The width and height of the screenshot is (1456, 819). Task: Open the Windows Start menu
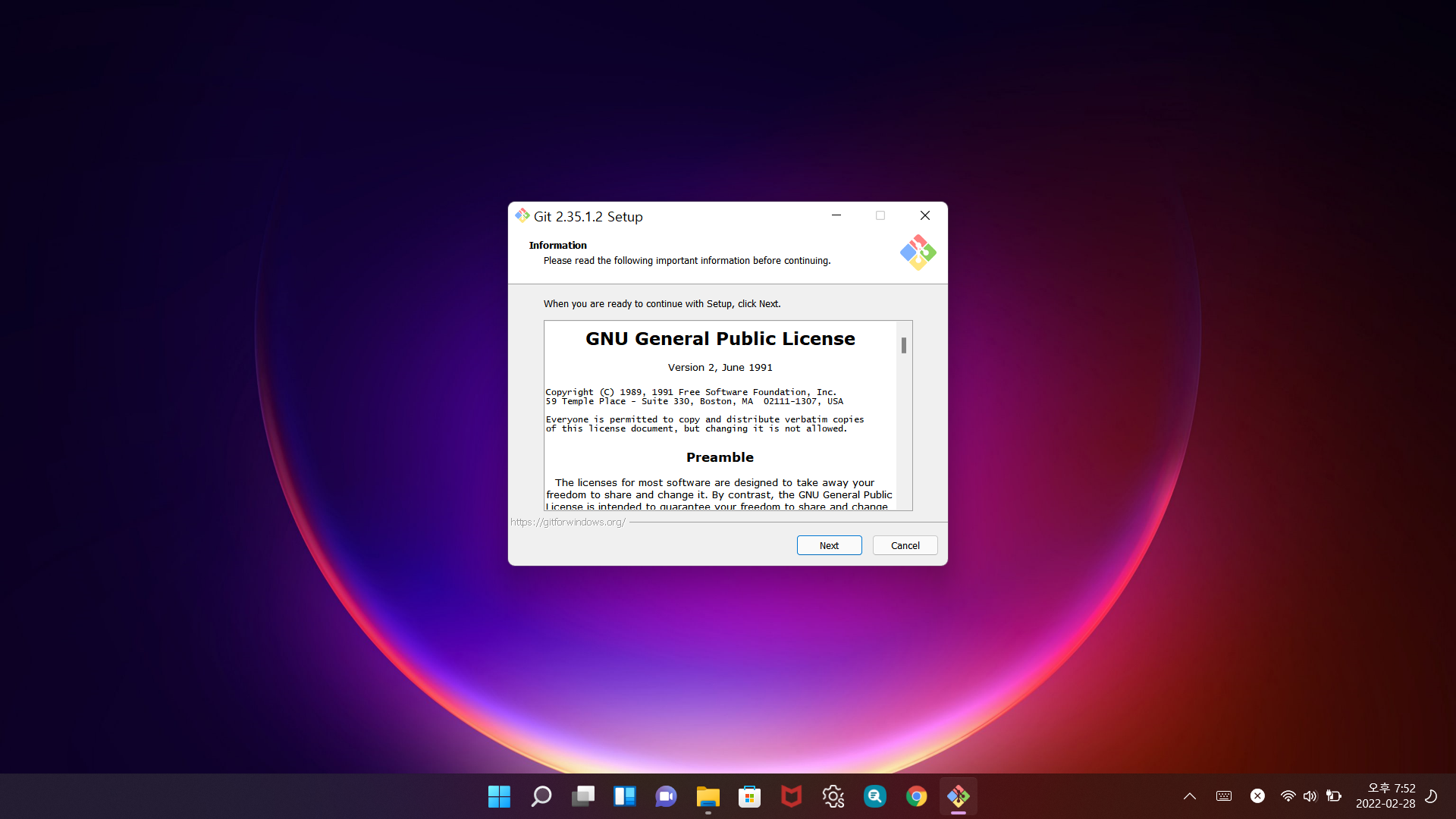coord(499,796)
